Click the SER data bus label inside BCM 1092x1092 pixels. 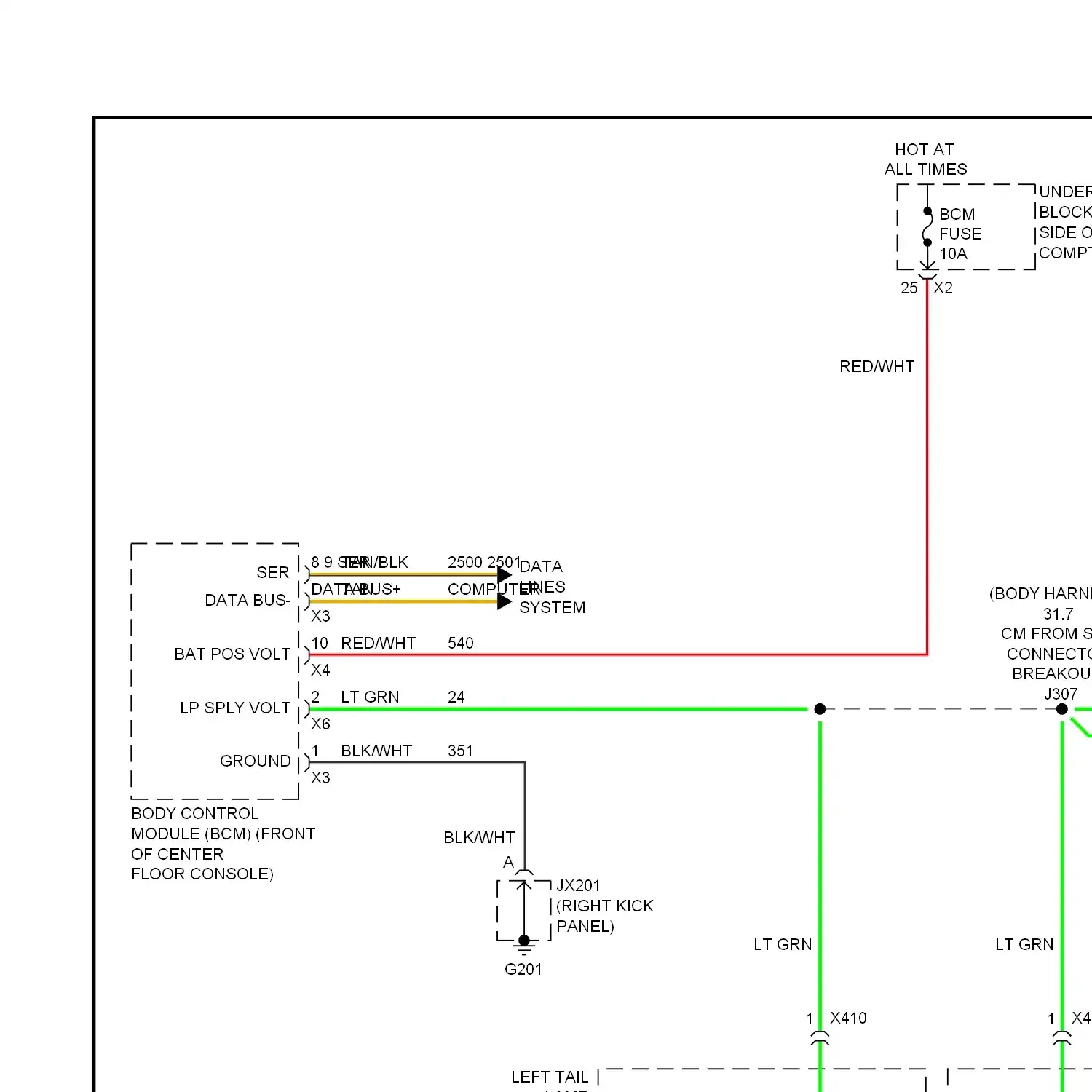[272, 572]
